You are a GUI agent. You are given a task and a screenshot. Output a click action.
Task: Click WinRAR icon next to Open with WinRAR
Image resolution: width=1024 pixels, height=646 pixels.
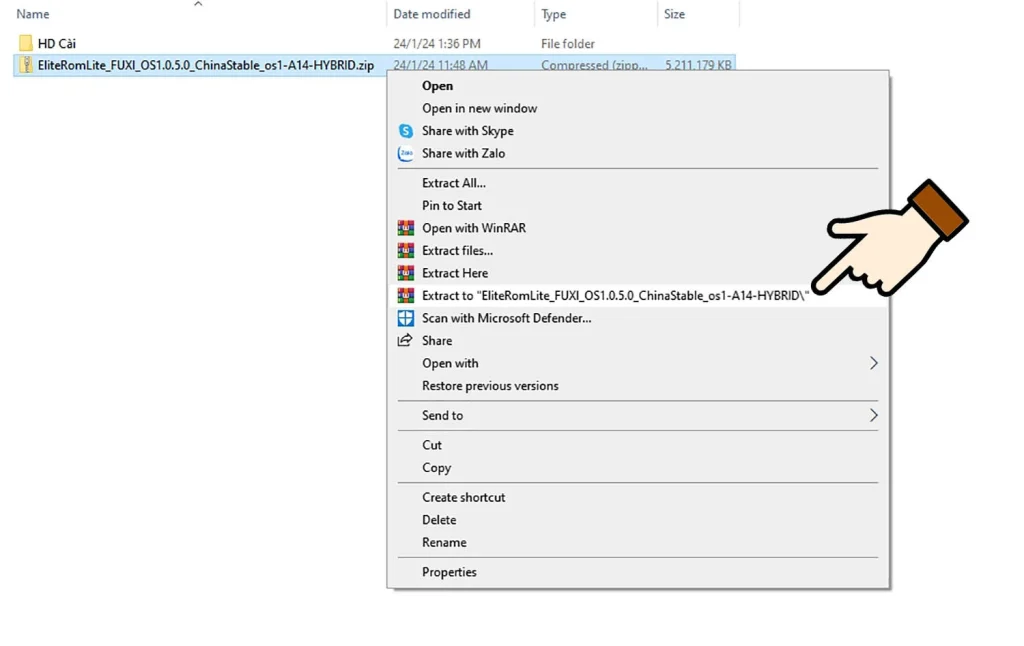point(405,228)
